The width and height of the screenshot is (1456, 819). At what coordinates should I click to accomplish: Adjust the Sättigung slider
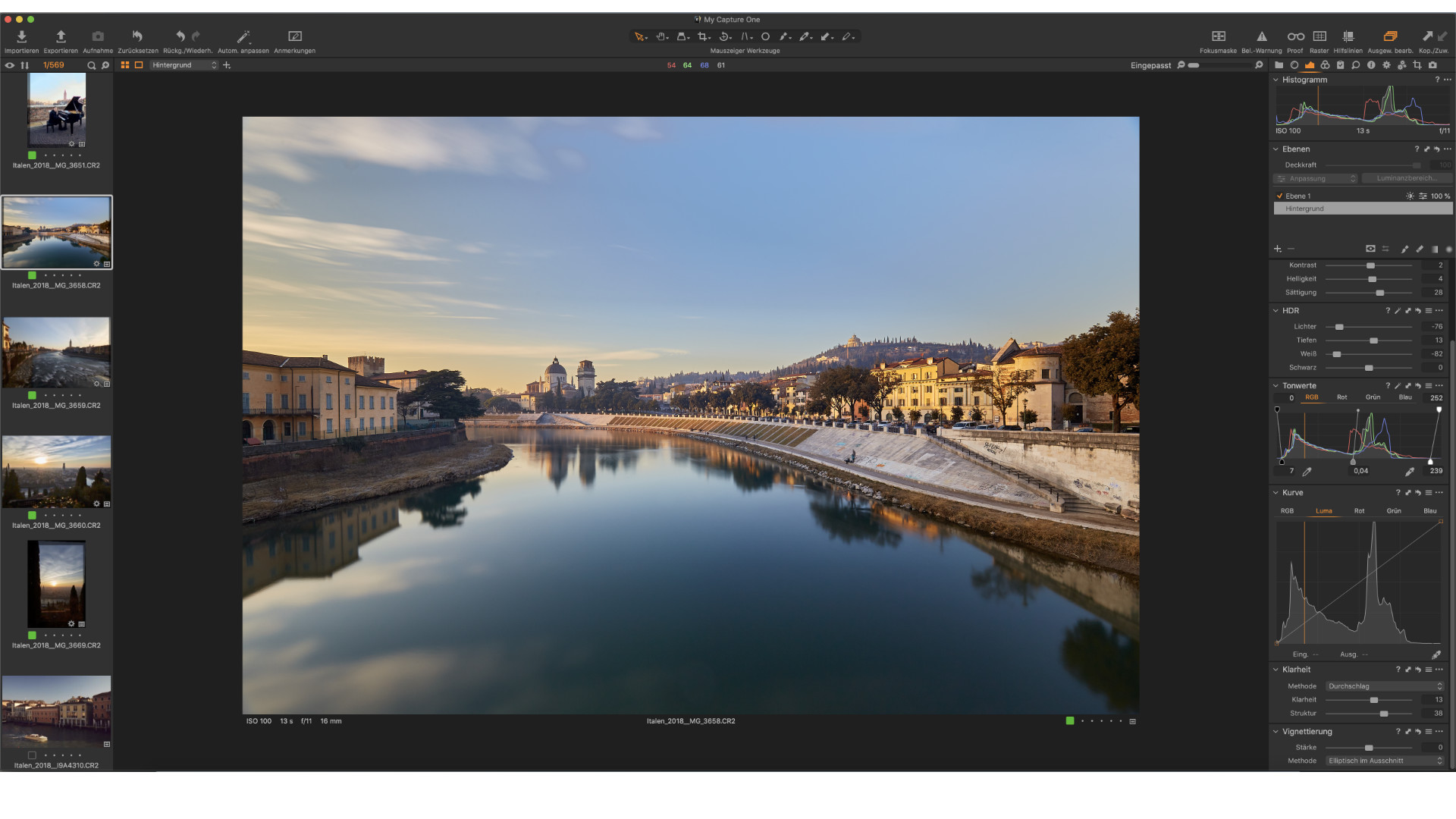point(1370,293)
